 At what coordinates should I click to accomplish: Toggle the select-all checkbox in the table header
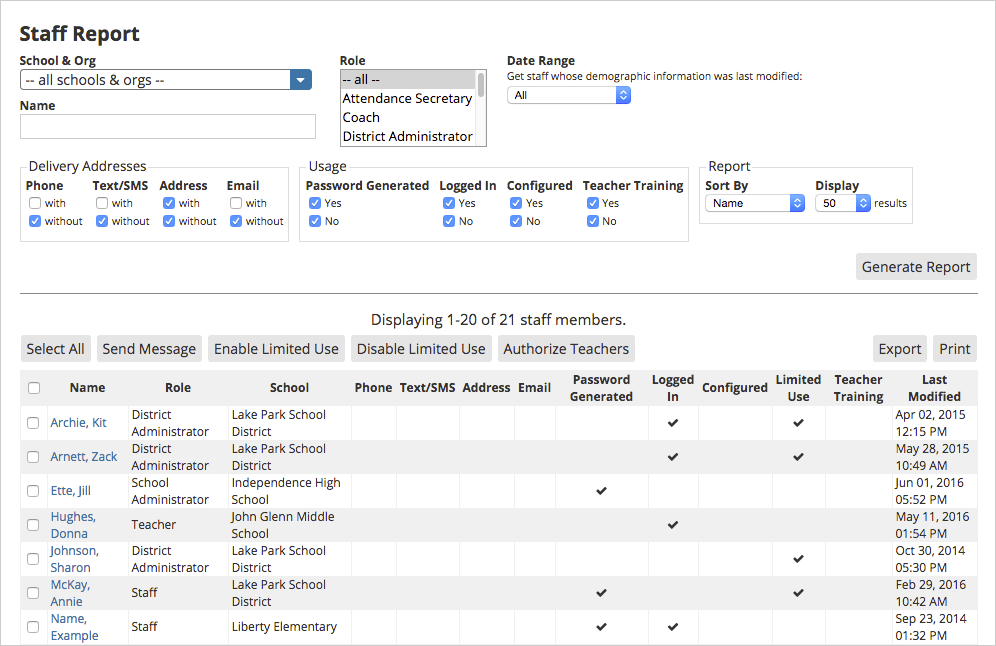point(33,387)
